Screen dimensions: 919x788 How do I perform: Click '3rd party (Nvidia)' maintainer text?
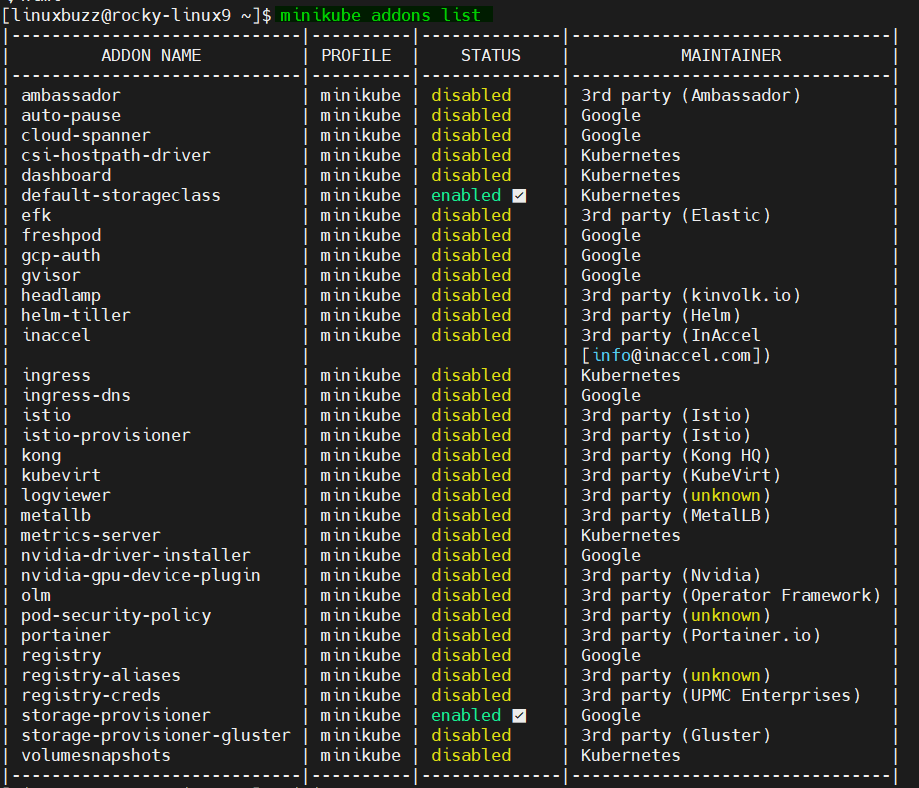pos(671,575)
